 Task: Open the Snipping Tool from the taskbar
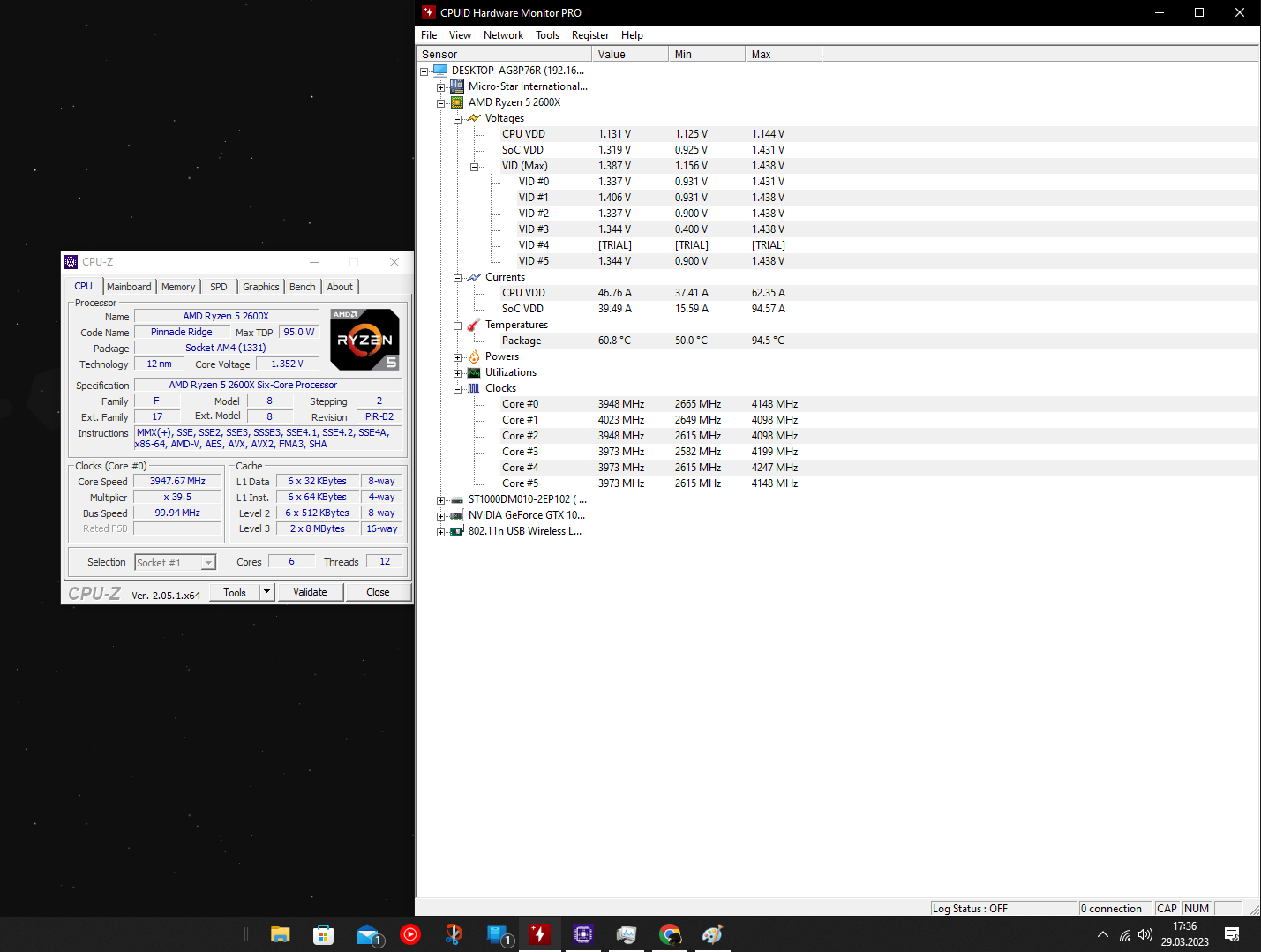pyautogui.click(x=454, y=934)
